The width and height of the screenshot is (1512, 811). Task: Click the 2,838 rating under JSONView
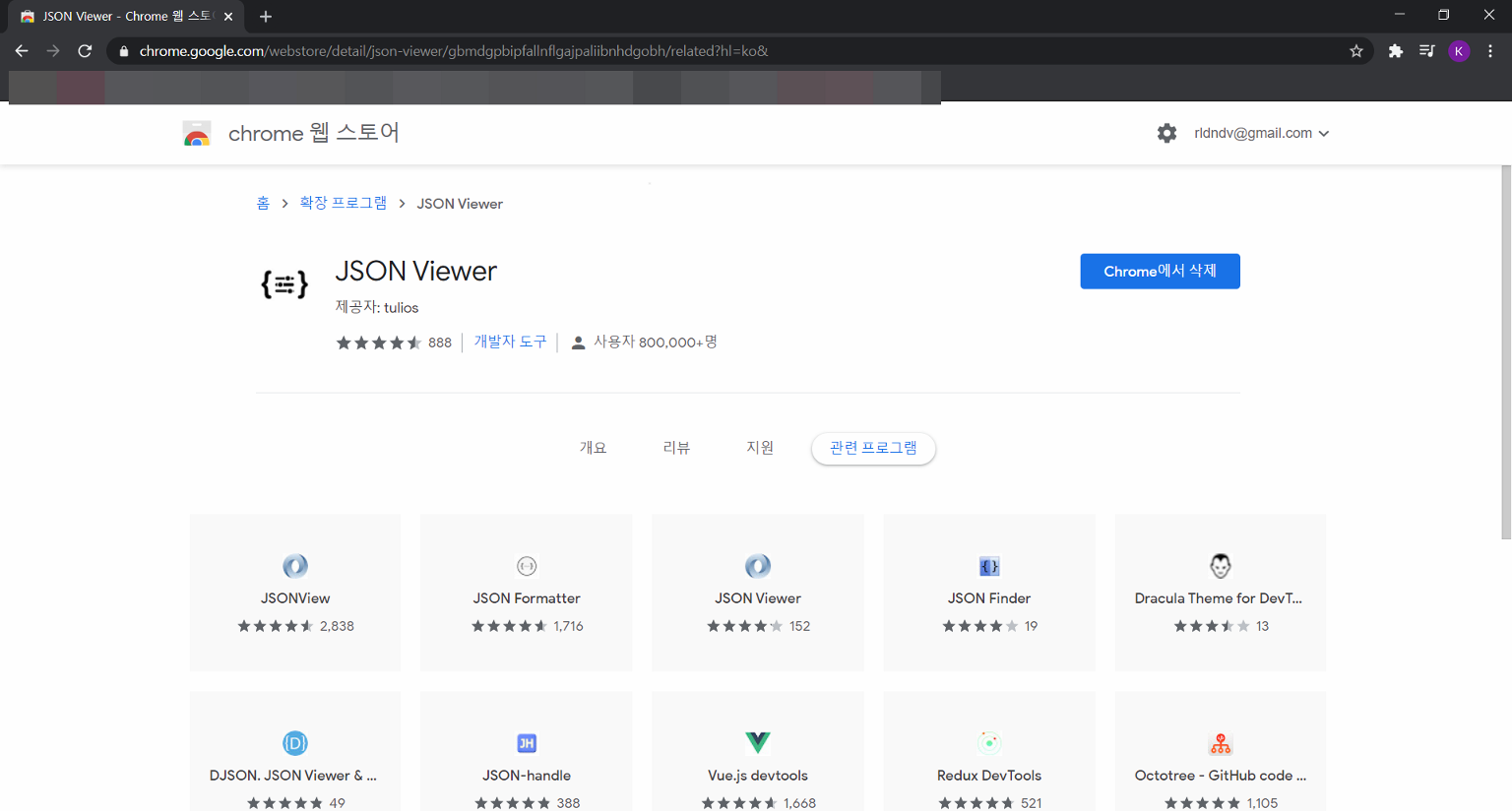[337, 626]
